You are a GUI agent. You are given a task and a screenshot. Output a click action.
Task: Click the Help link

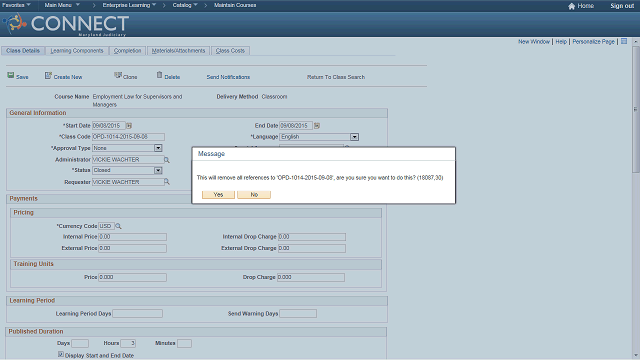[x=561, y=42]
